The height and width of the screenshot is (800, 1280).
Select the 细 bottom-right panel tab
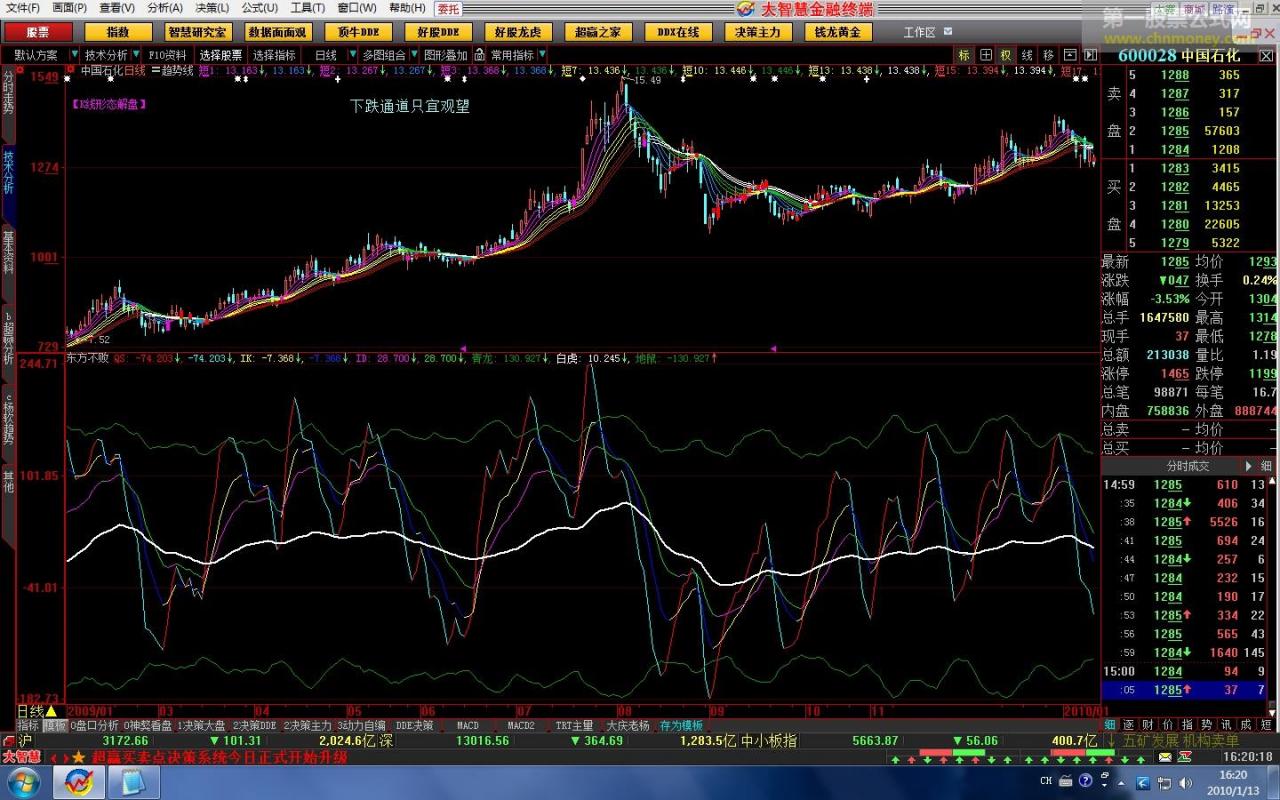click(x=1108, y=725)
